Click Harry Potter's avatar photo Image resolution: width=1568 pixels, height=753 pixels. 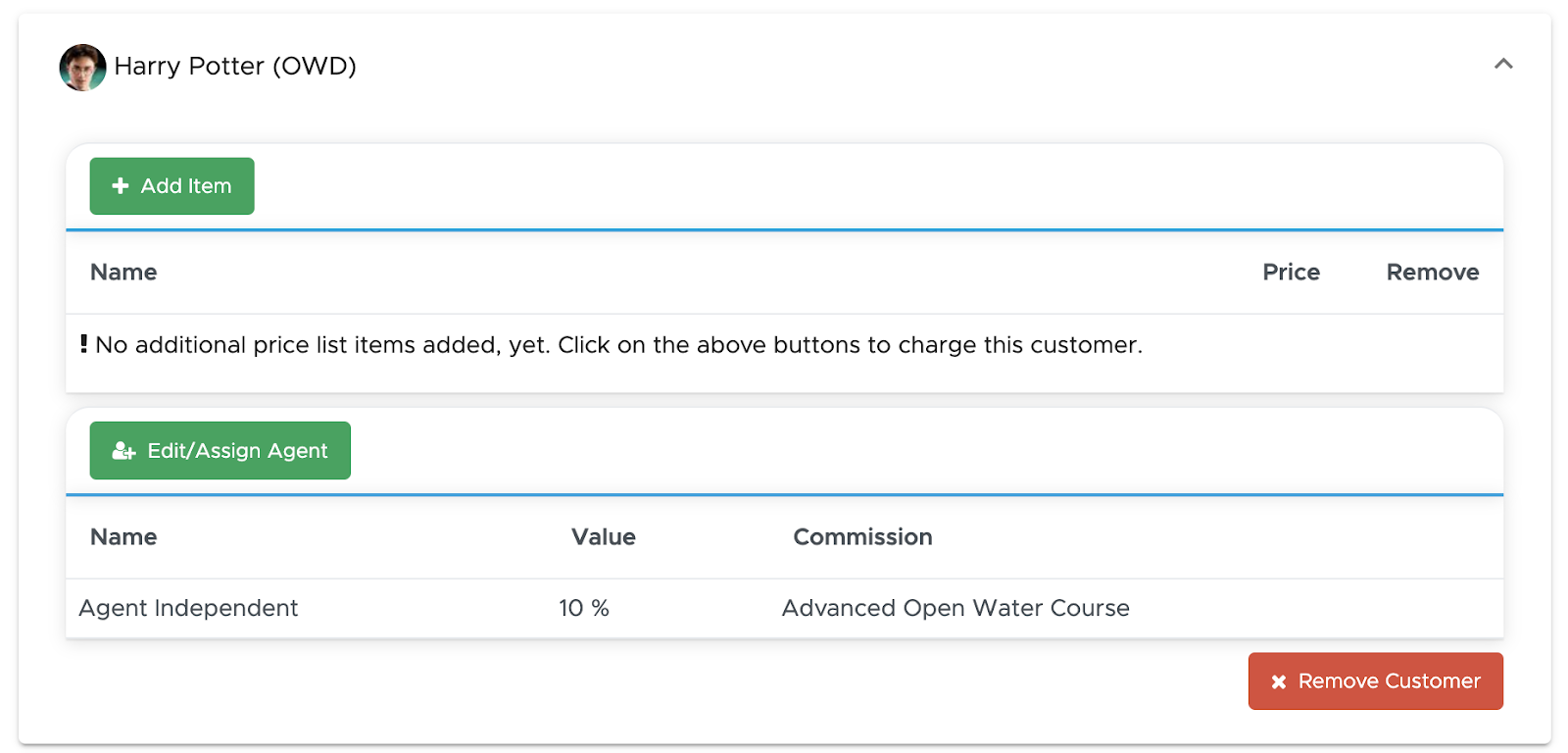tap(82, 67)
